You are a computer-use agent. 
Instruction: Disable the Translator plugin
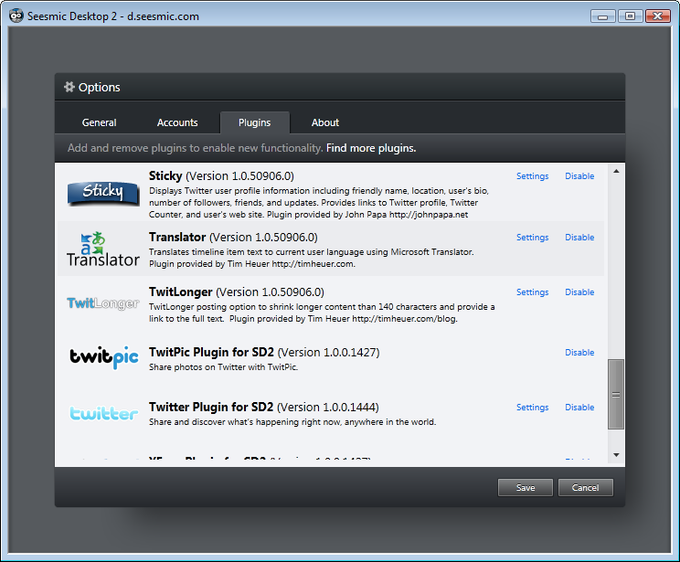[x=579, y=237]
